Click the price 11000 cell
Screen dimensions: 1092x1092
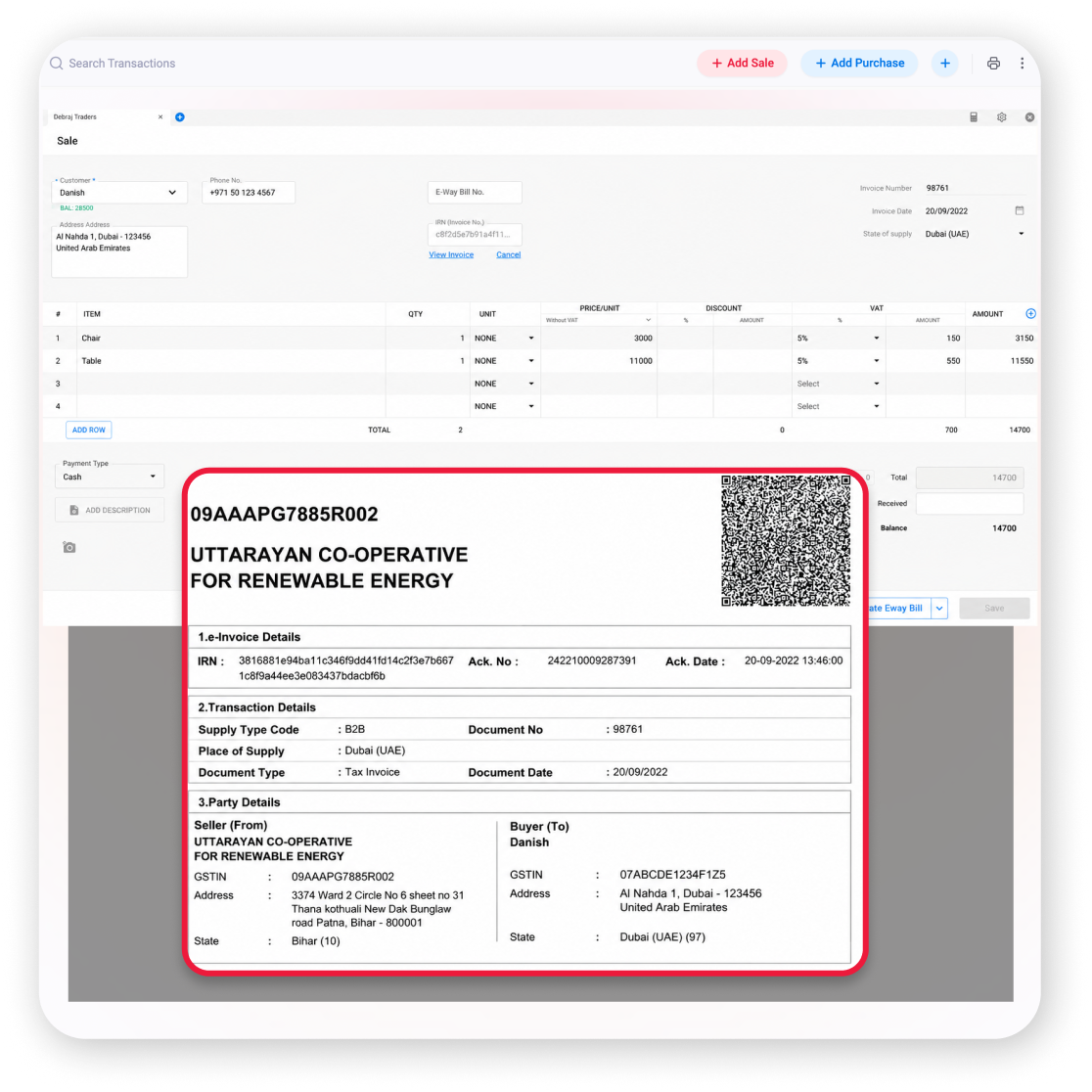(598, 361)
